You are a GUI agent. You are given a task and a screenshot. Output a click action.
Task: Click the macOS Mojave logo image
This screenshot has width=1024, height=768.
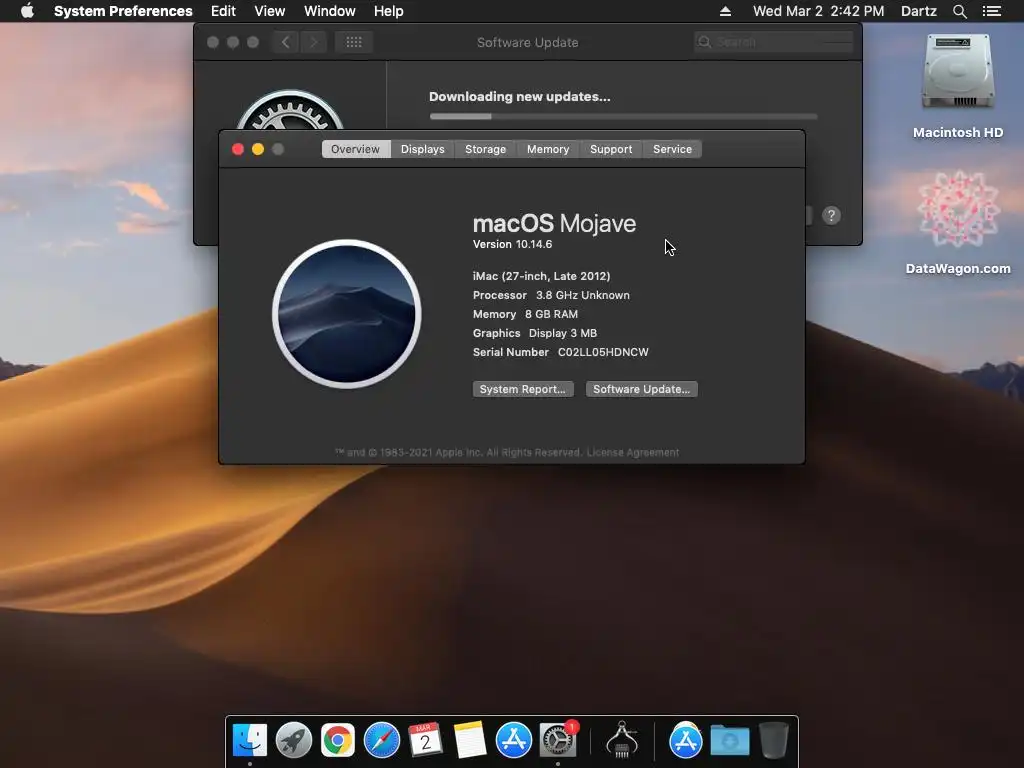pyautogui.click(x=347, y=314)
